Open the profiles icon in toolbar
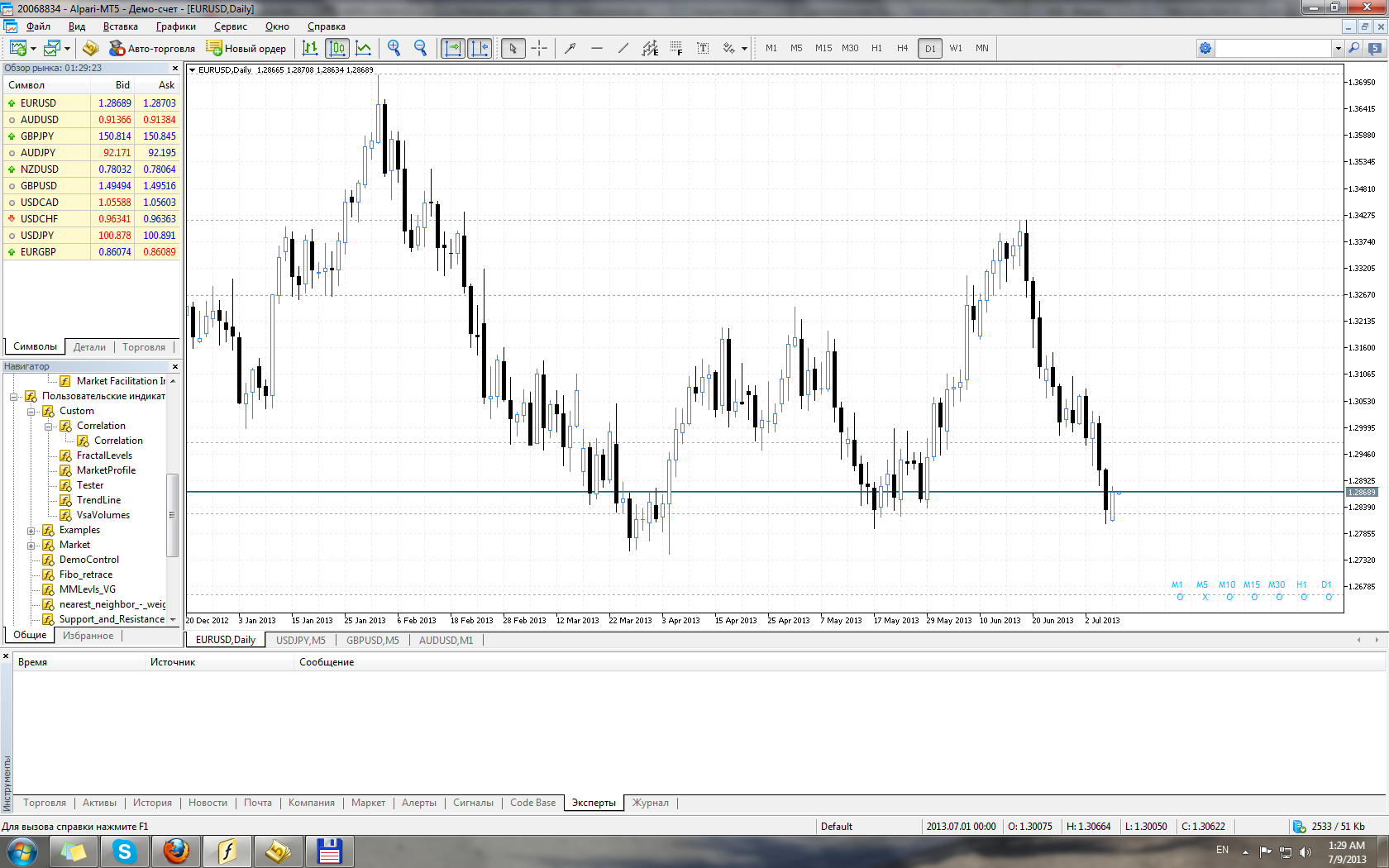Viewport: 1389px width, 868px height. click(52, 48)
